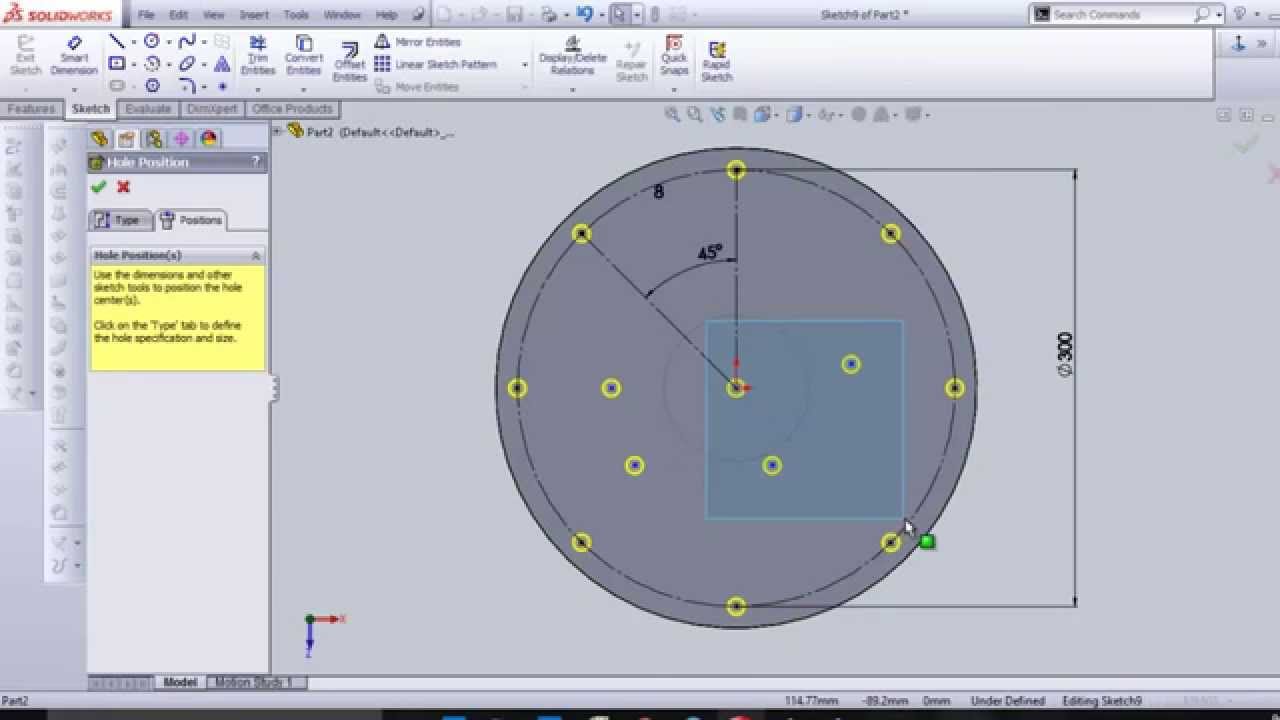1280x720 pixels.
Task: Expand Linear Sketch Pattern dropdown arrow
Action: click(x=524, y=65)
